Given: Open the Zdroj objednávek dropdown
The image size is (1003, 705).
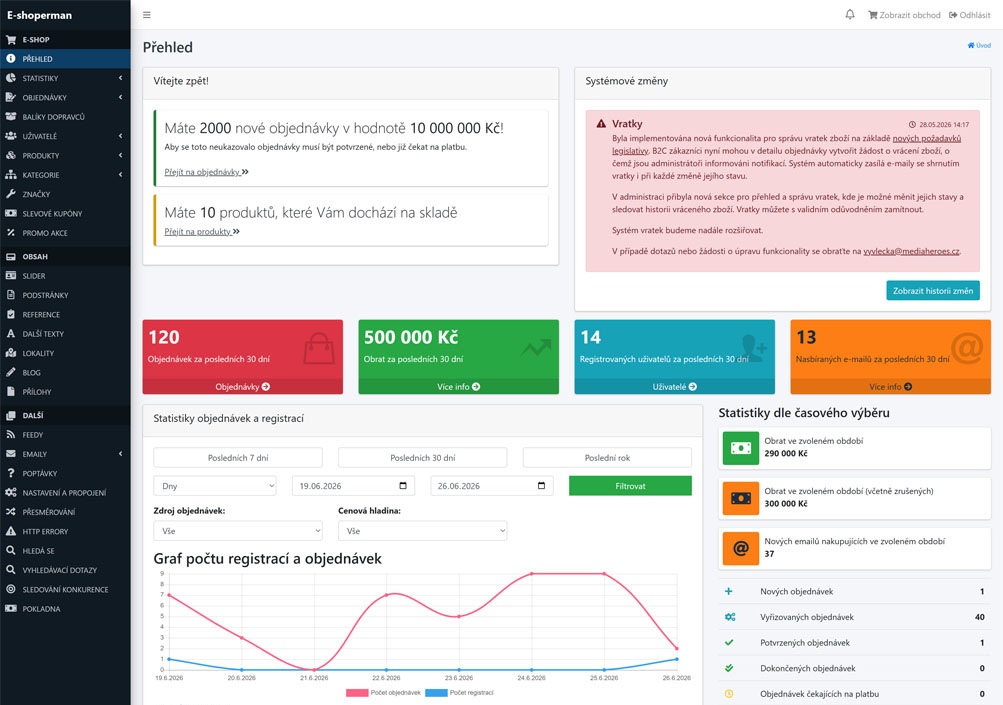Looking at the screenshot, I should point(238,530).
